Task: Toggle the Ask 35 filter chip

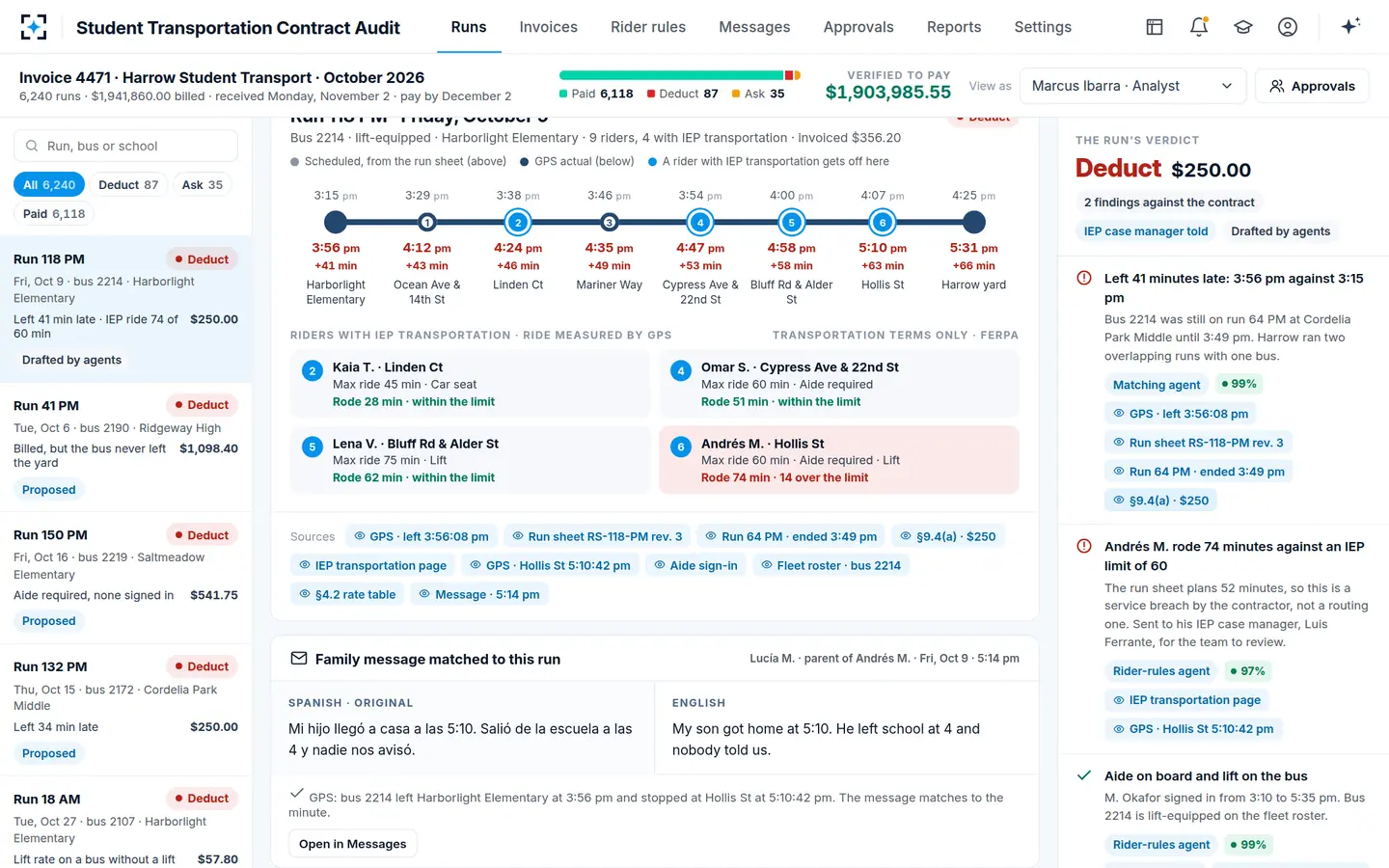Action: pyautogui.click(x=202, y=184)
